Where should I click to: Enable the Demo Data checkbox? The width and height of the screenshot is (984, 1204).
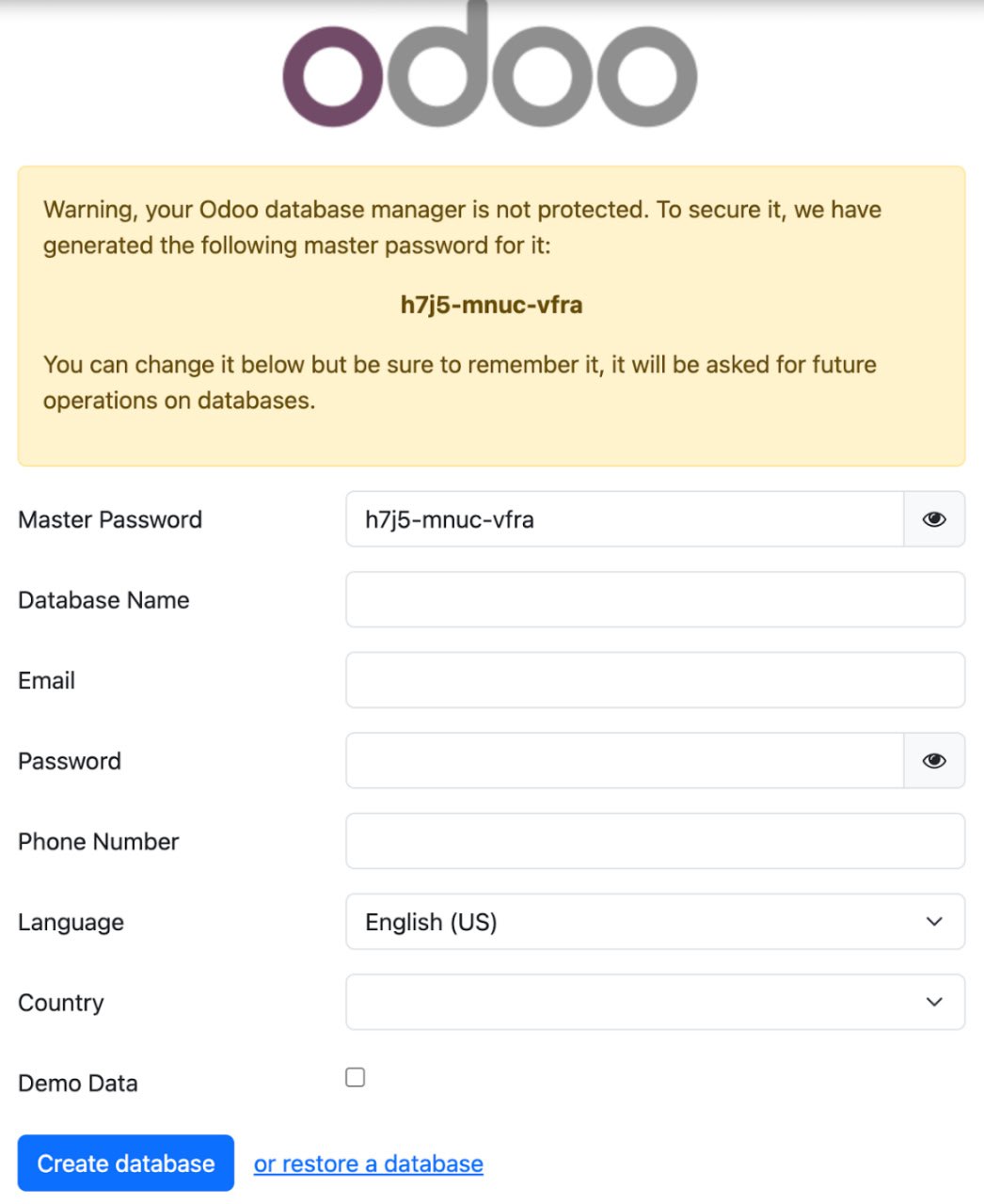point(356,1078)
